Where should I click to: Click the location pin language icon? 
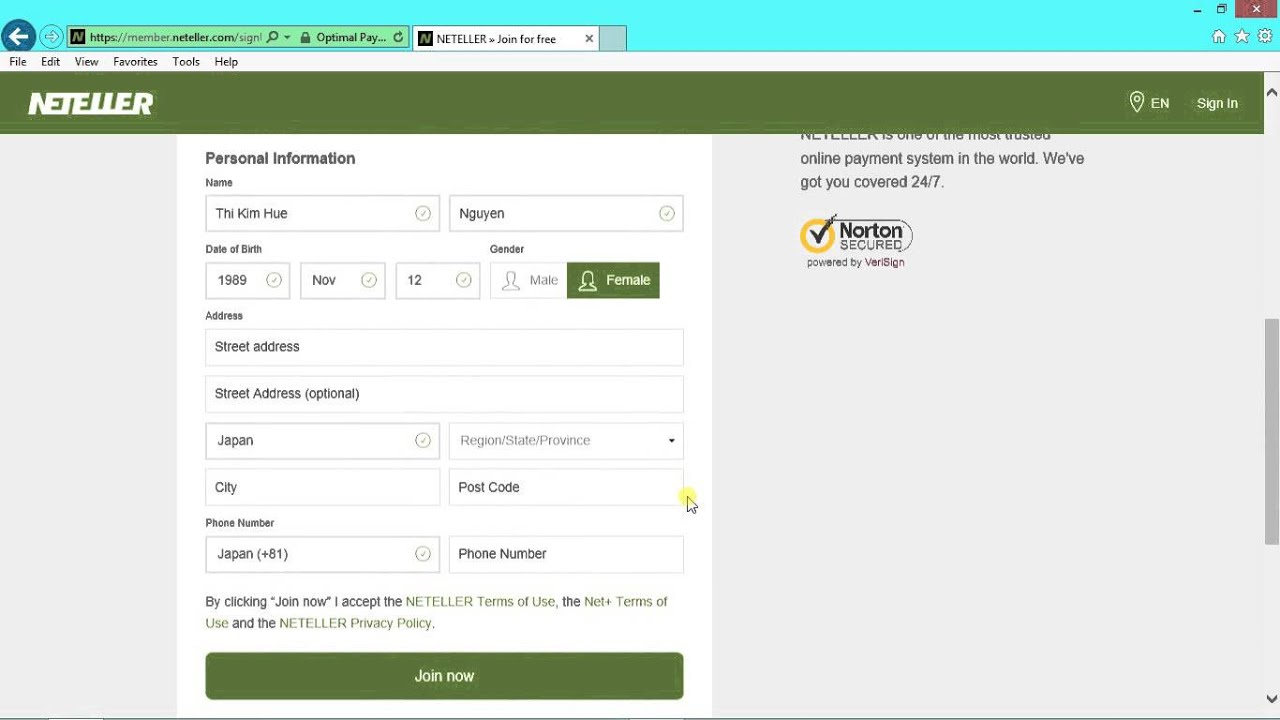pyautogui.click(x=1136, y=102)
